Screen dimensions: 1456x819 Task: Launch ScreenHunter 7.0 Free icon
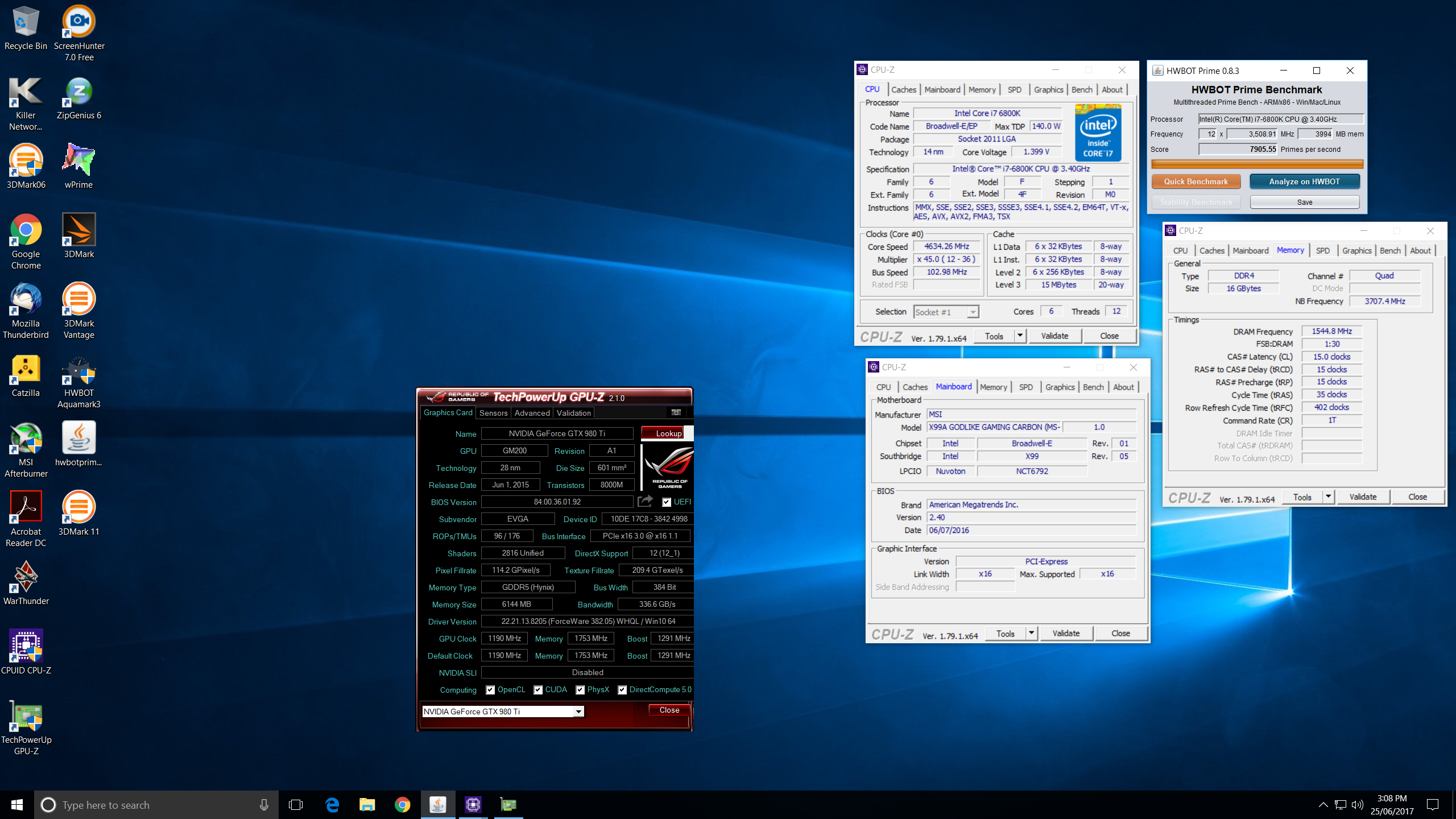79,33
